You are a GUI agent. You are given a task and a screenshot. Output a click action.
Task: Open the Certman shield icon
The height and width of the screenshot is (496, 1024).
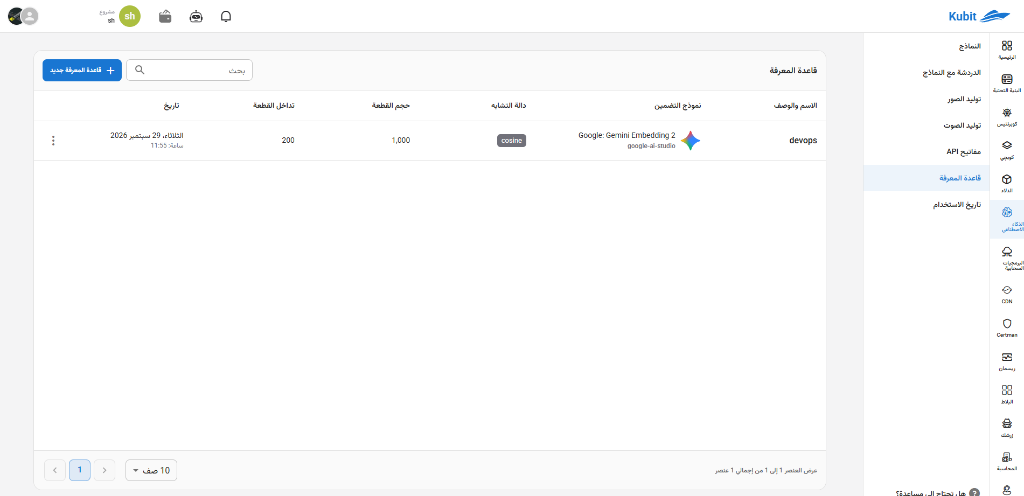pyautogui.click(x=1006, y=326)
